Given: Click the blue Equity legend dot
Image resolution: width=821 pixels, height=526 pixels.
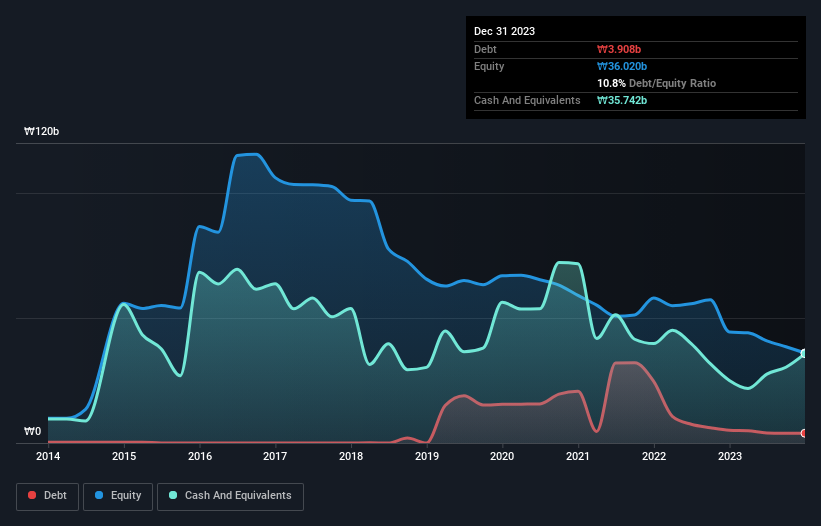Looking at the screenshot, I should (99, 495).
